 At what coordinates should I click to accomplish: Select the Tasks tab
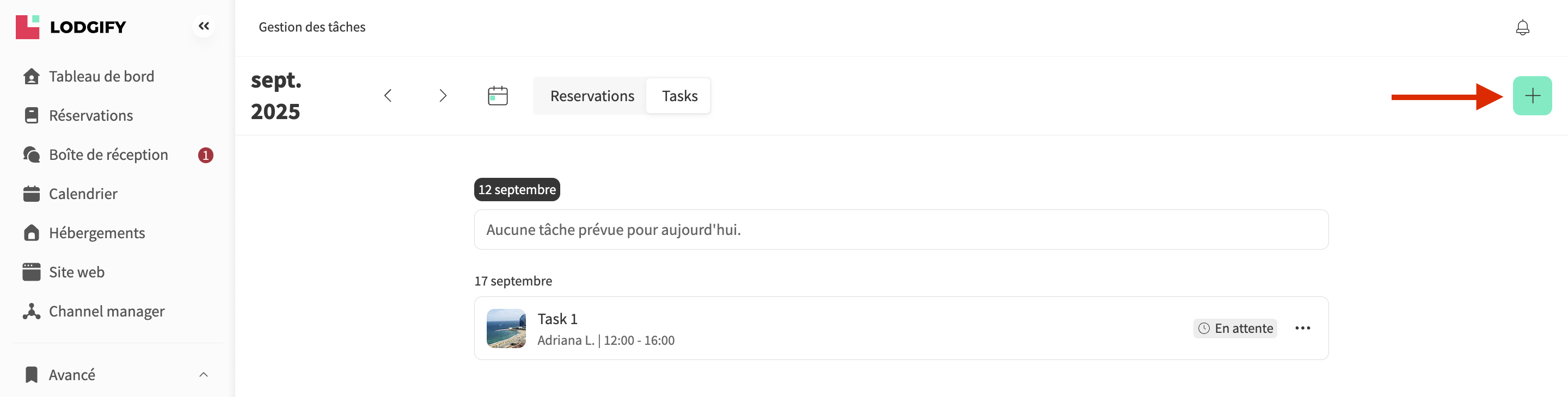coord(679,96)
